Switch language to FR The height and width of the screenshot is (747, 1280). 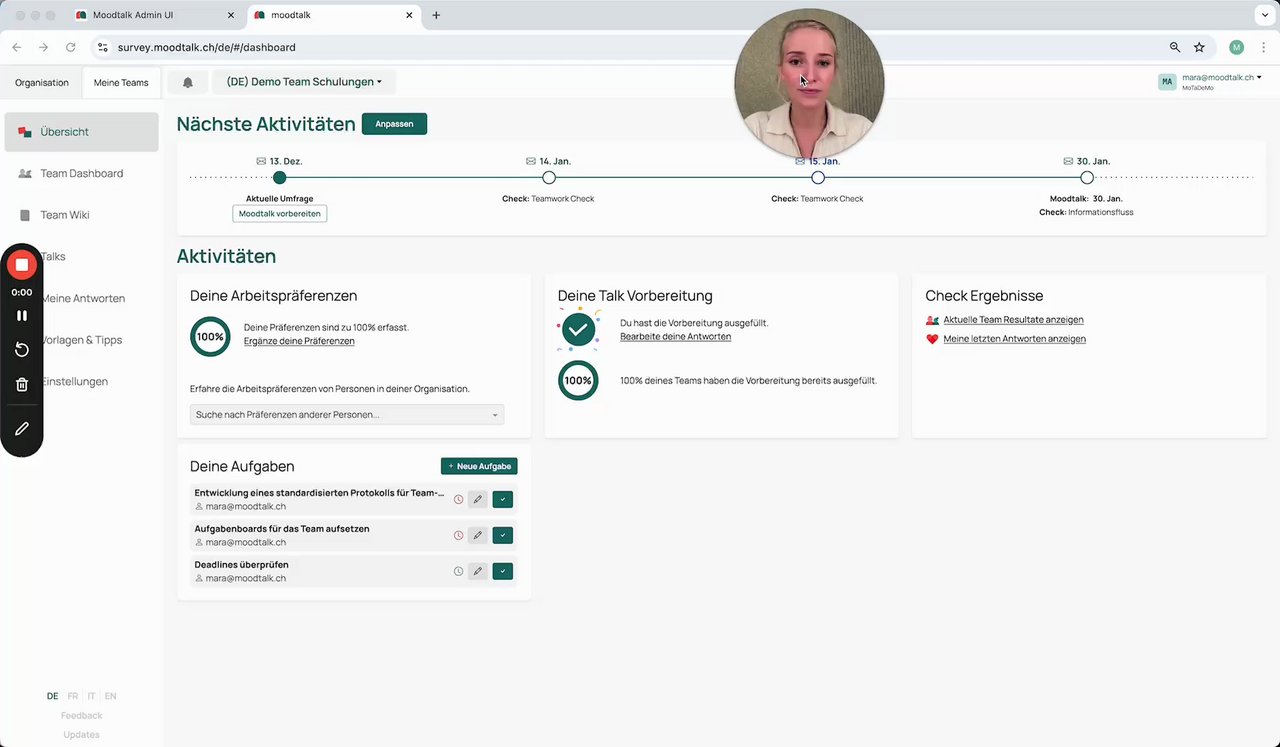73,696
